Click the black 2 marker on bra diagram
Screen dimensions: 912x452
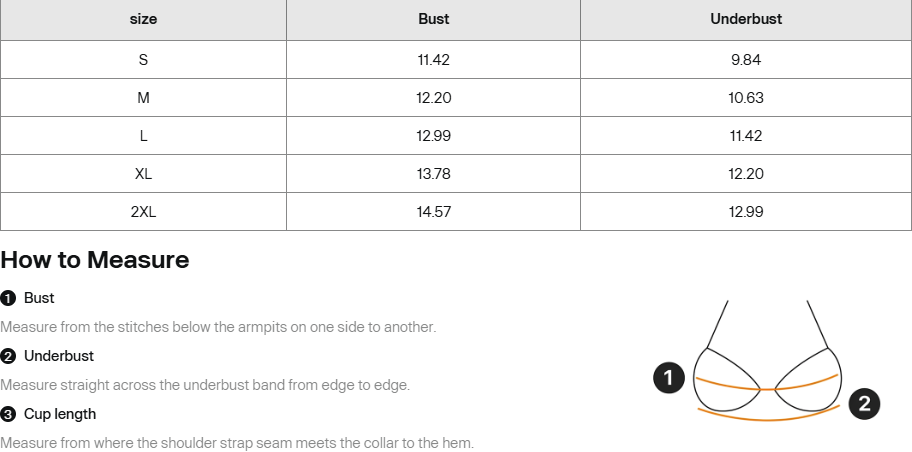click(x=864, y=403)
